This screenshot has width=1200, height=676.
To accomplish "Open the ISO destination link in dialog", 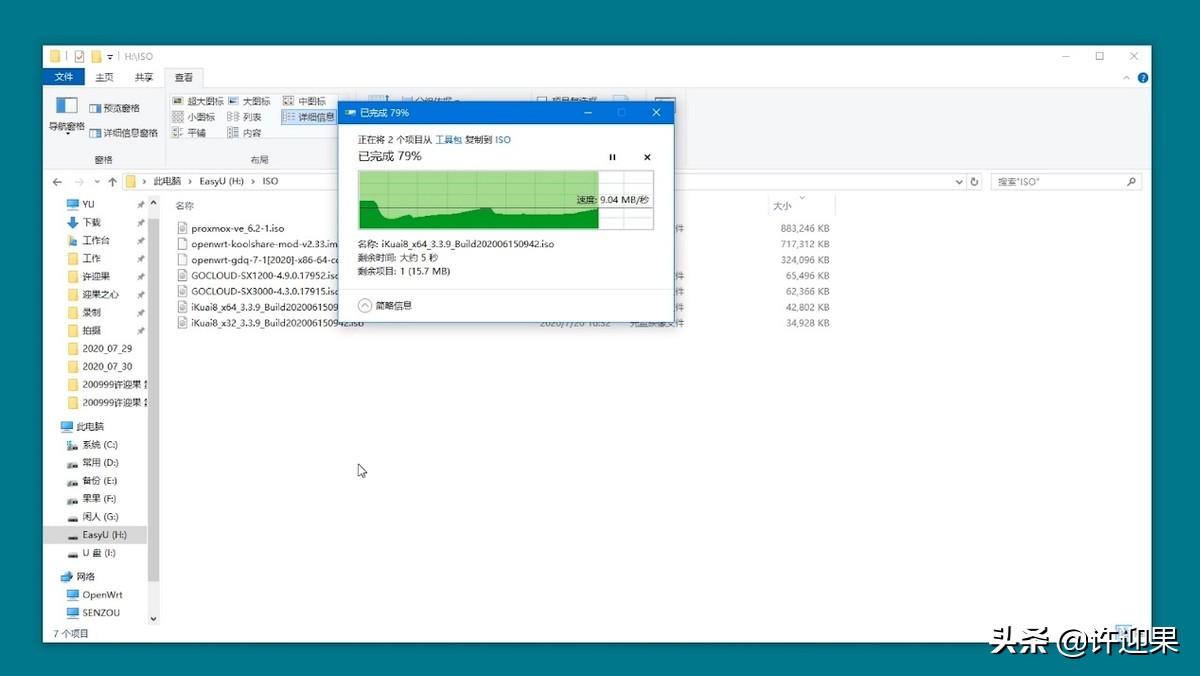I will coord(503,140).
